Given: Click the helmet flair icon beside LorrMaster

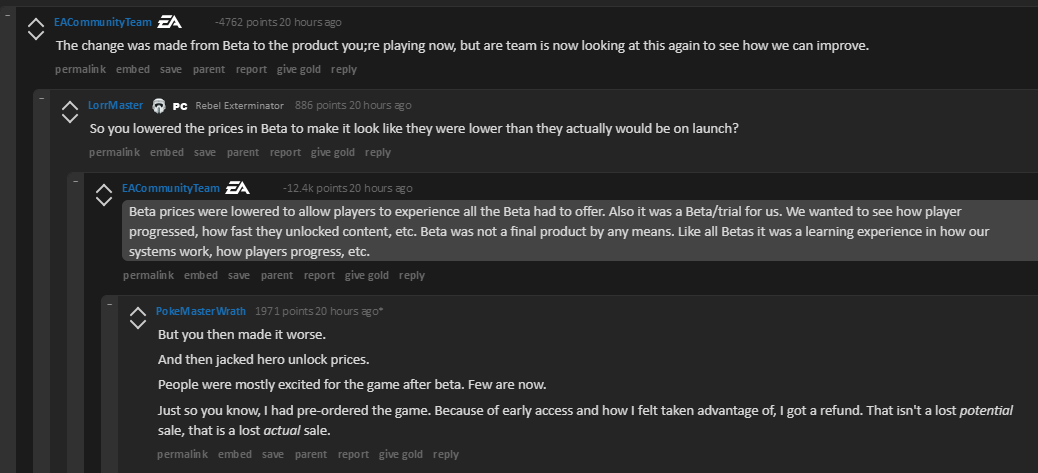Looking at the screenshot, I should 159,105.
